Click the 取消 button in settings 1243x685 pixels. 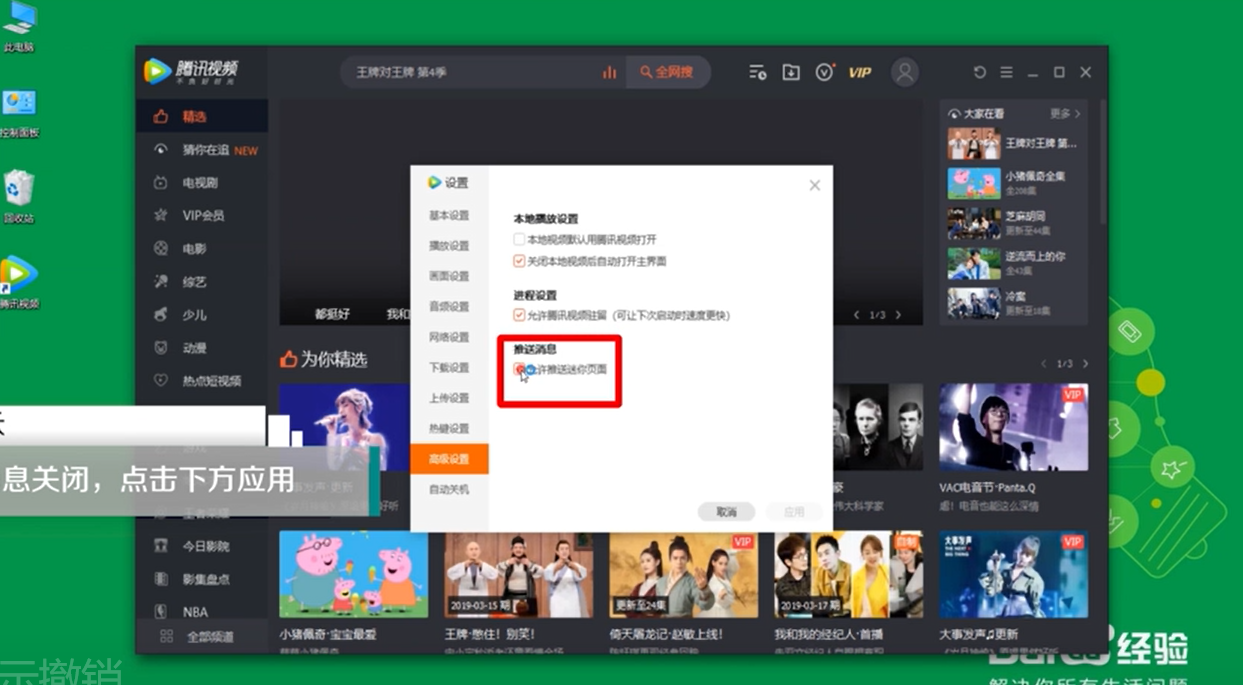[727, 511]
